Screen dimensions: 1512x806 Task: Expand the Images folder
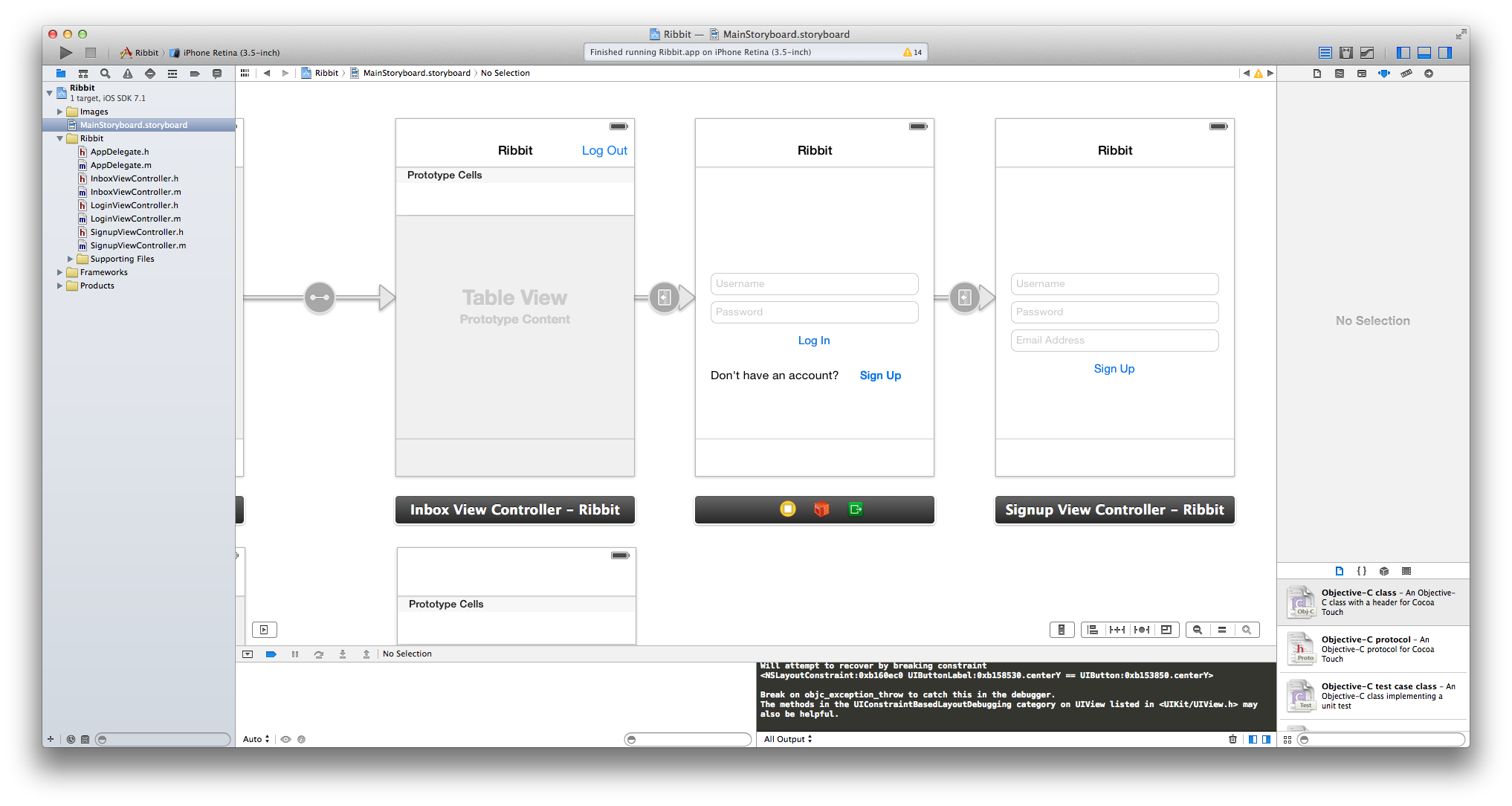click(60, 112)
